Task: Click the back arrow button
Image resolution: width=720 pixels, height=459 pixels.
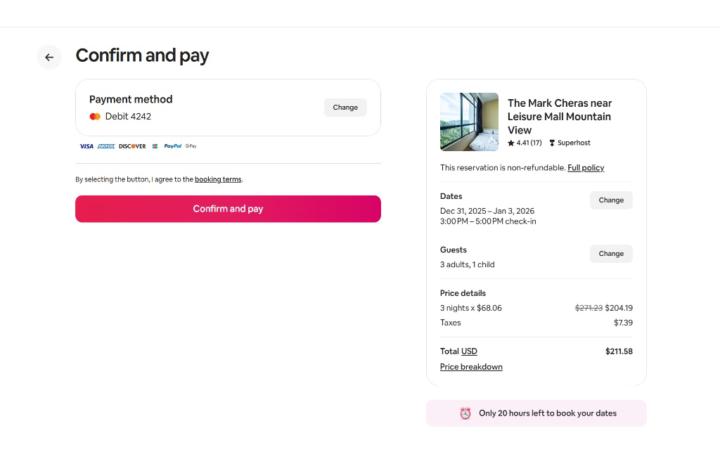Action: [x=50, y=57]
